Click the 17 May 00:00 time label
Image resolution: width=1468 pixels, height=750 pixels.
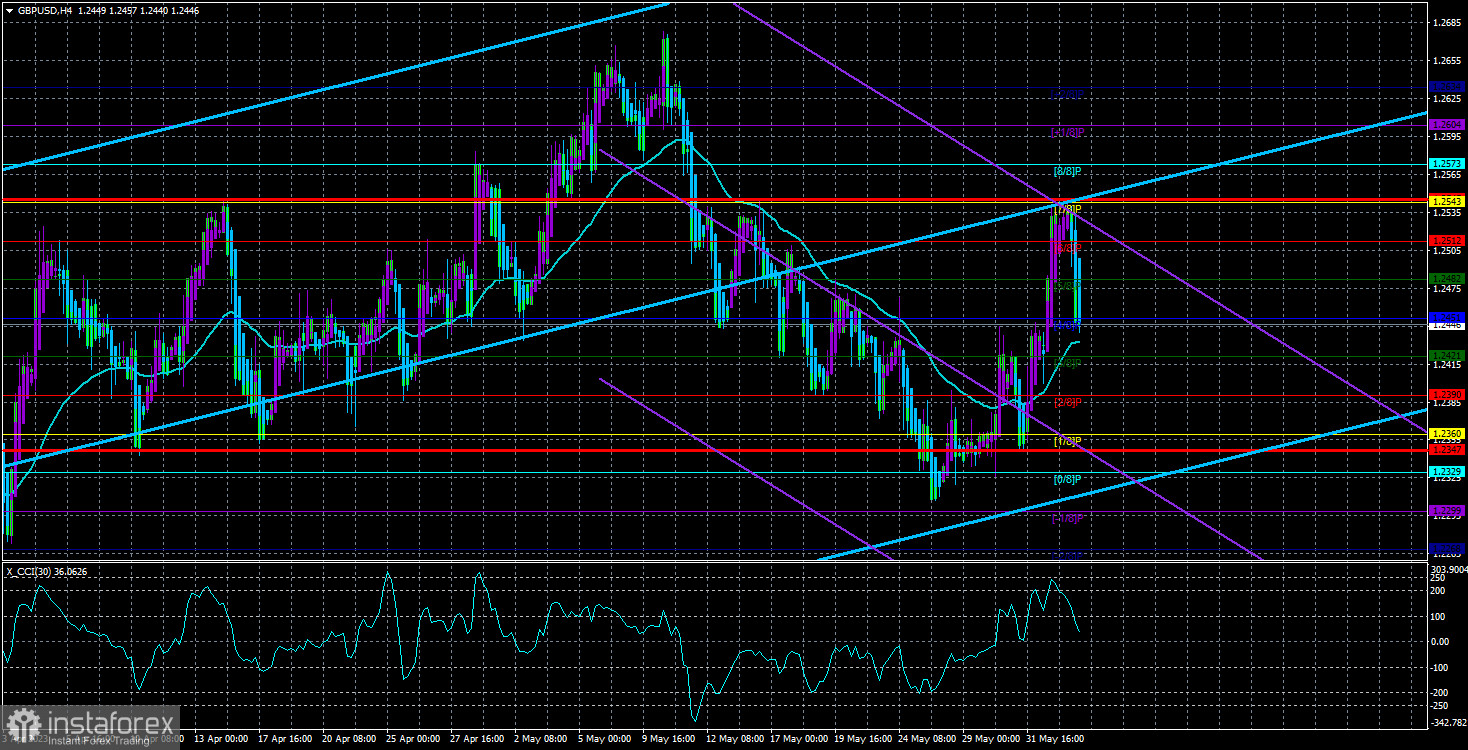(797, 739)
